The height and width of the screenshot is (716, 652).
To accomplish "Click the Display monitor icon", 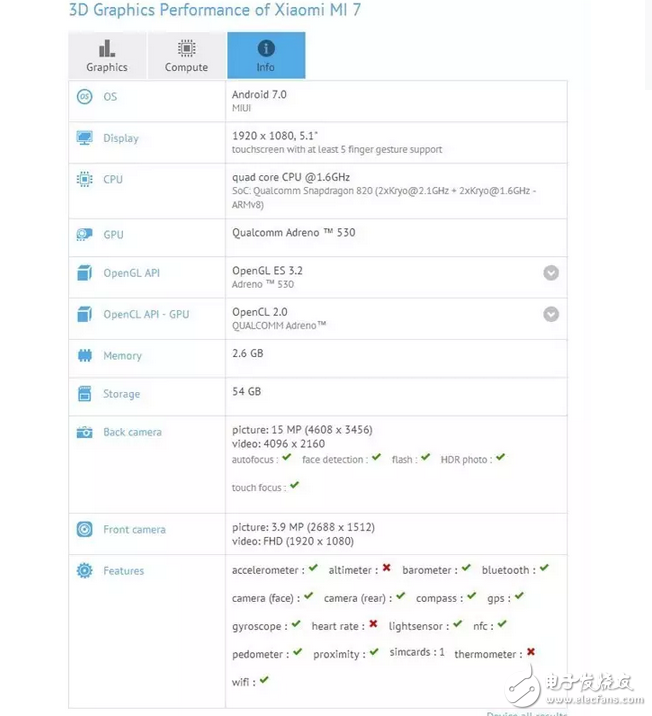I will click(x=85, y=138).
